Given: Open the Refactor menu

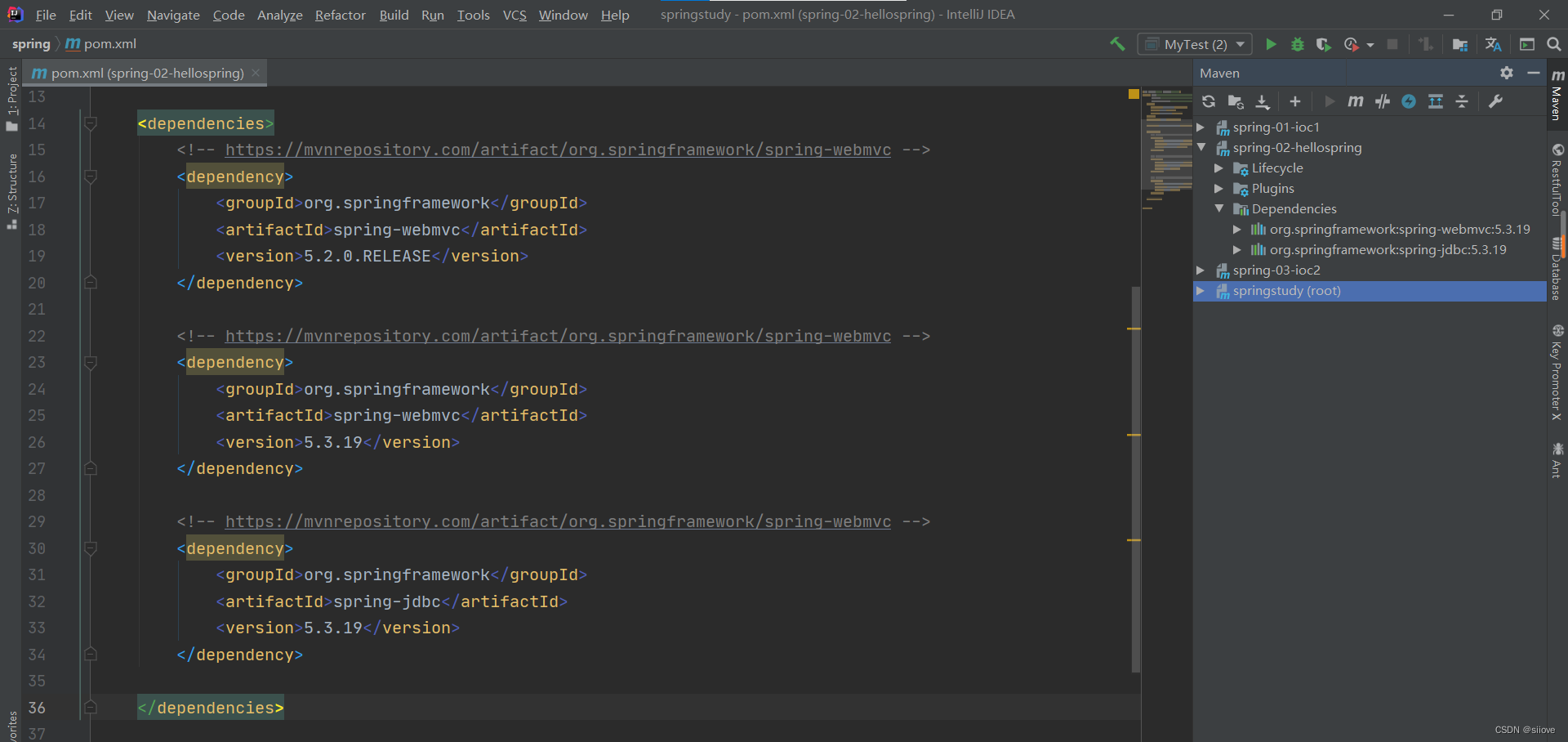Looking at the screenshot, I should click(341, 15).
